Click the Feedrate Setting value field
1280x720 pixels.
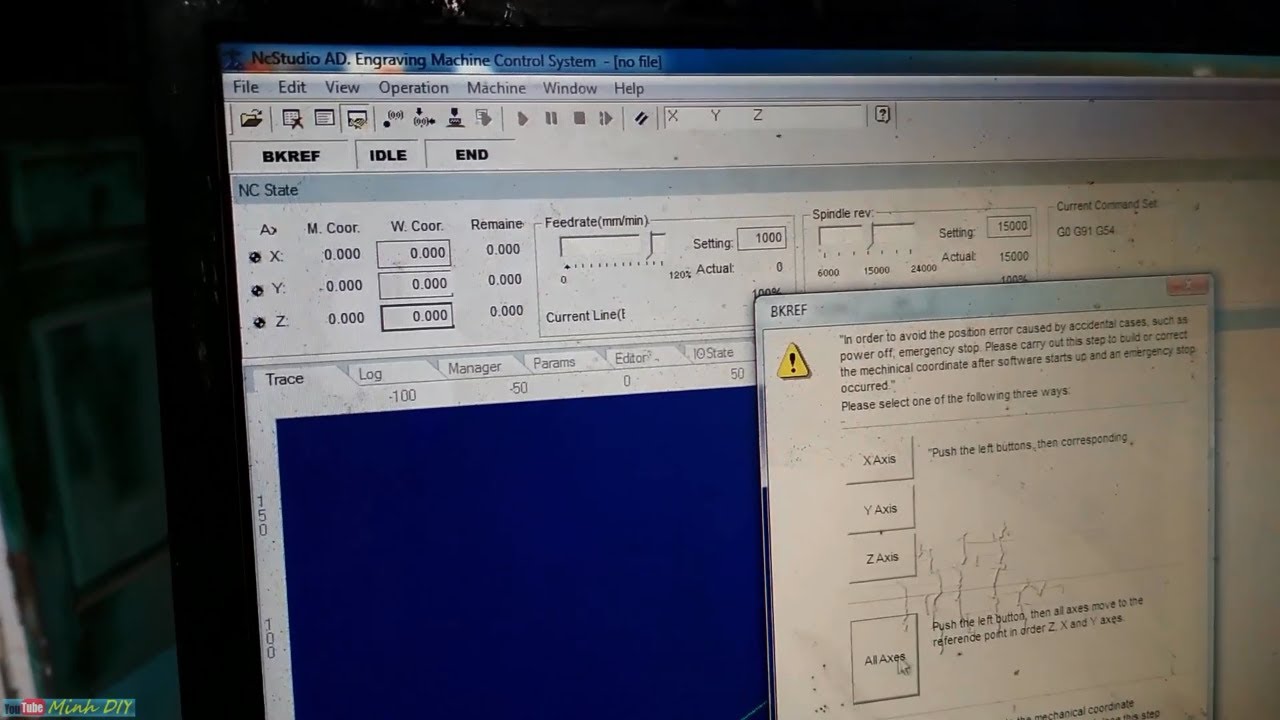pos(762,238)
